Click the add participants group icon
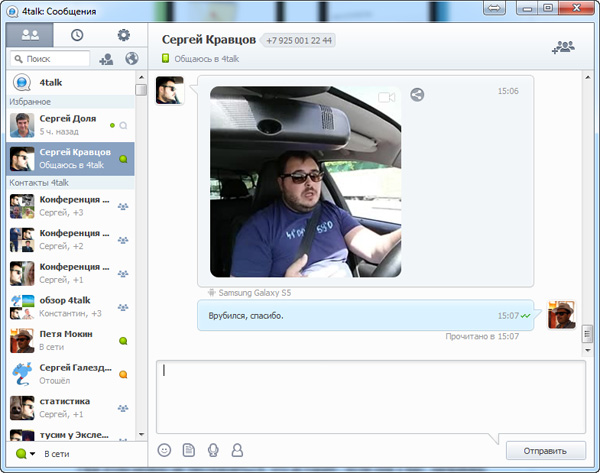 pos(562,47)
